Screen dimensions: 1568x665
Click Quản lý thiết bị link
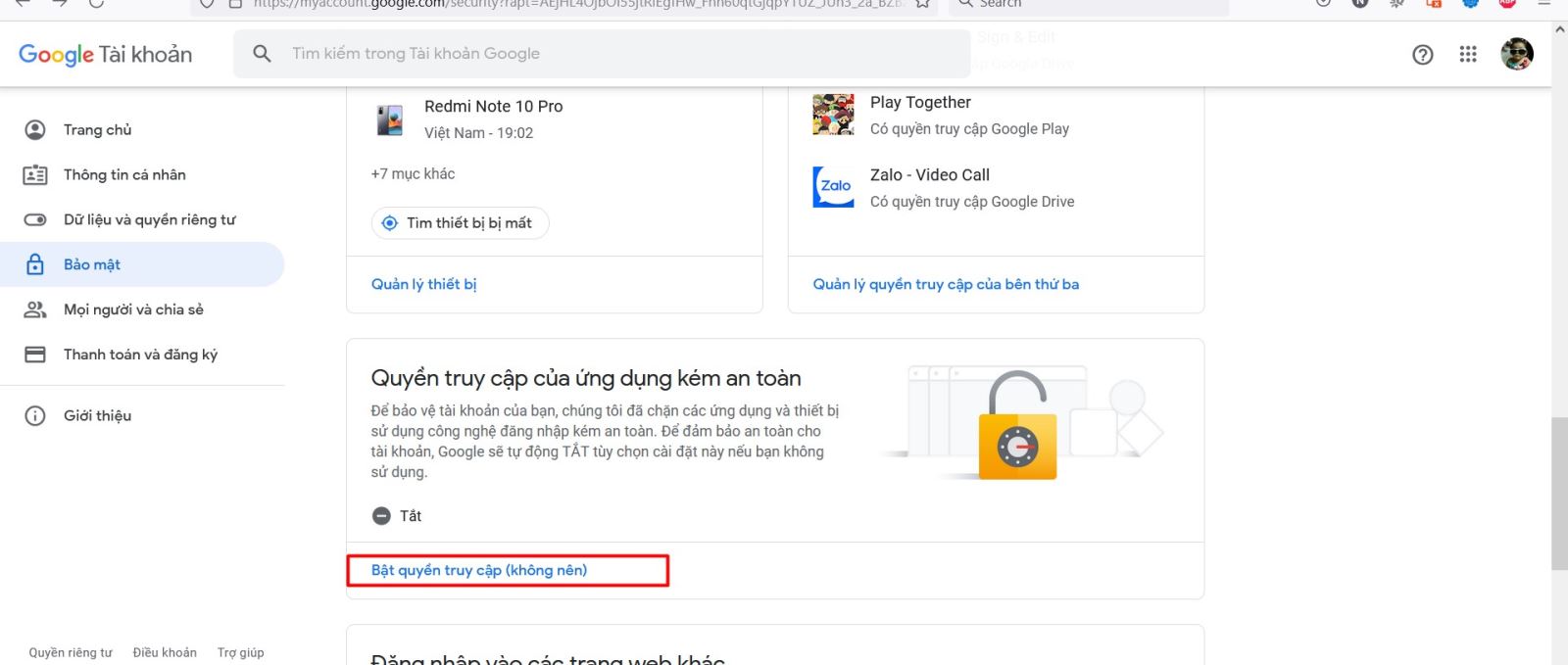click(x=423, y=284)
